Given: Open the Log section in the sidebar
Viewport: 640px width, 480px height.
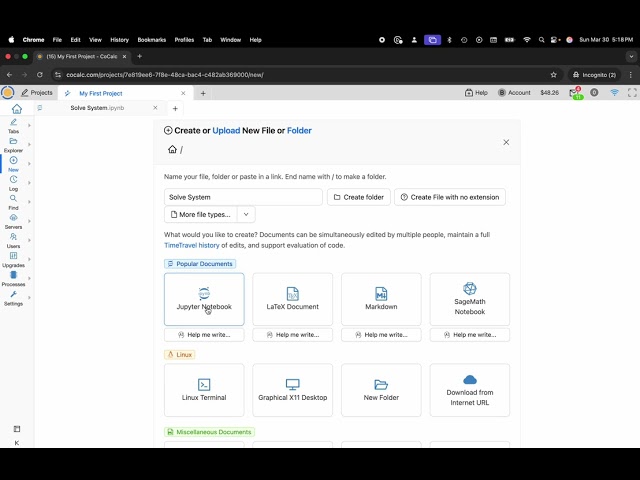Looking at the screenshot, I should pyautogui.click(x=13, y=183).
